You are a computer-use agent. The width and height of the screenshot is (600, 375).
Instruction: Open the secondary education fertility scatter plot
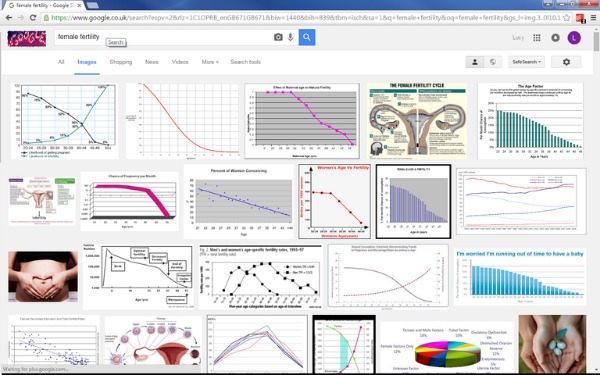coord(54,340)
